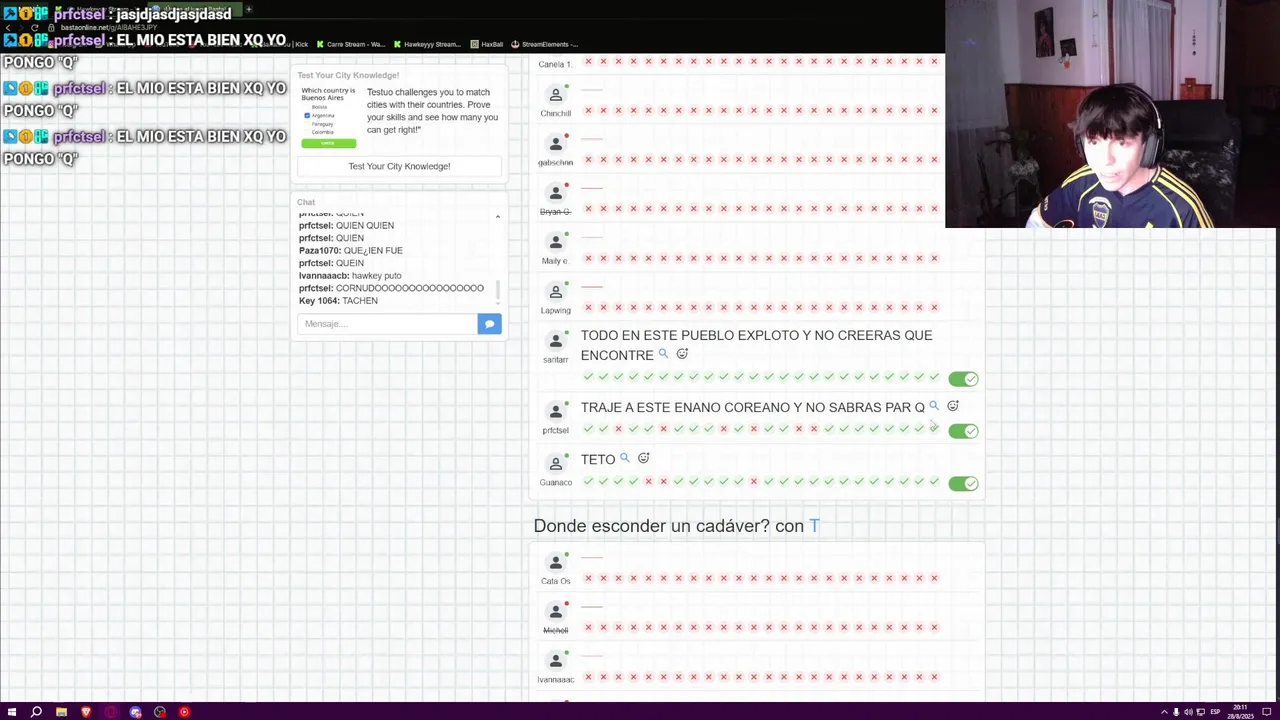Click the Maily e player avatar
Screen dimensions: 1280x720
(556, 243)
